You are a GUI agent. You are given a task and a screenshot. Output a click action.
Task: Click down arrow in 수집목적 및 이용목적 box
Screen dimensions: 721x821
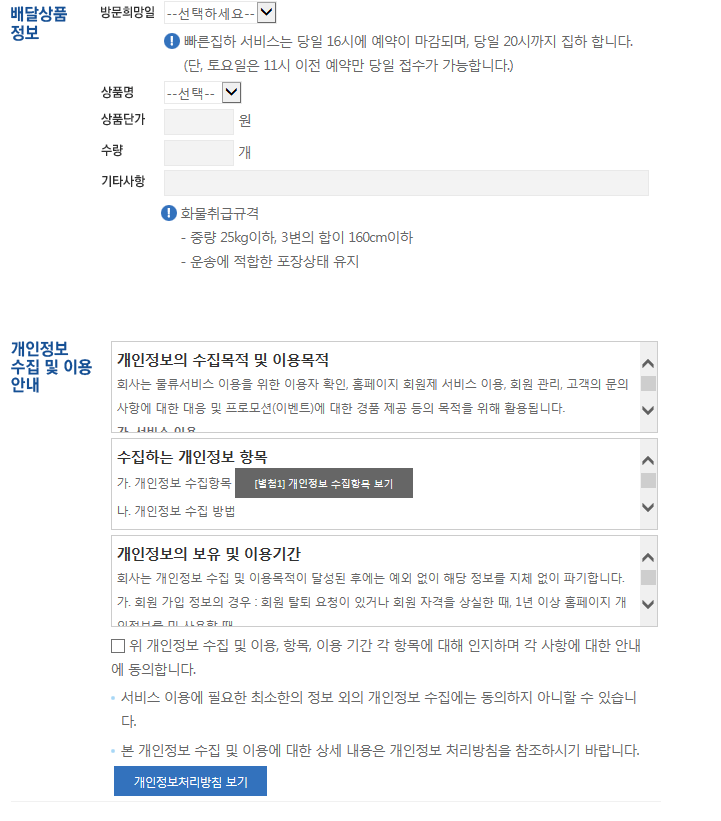click(648, 410)
